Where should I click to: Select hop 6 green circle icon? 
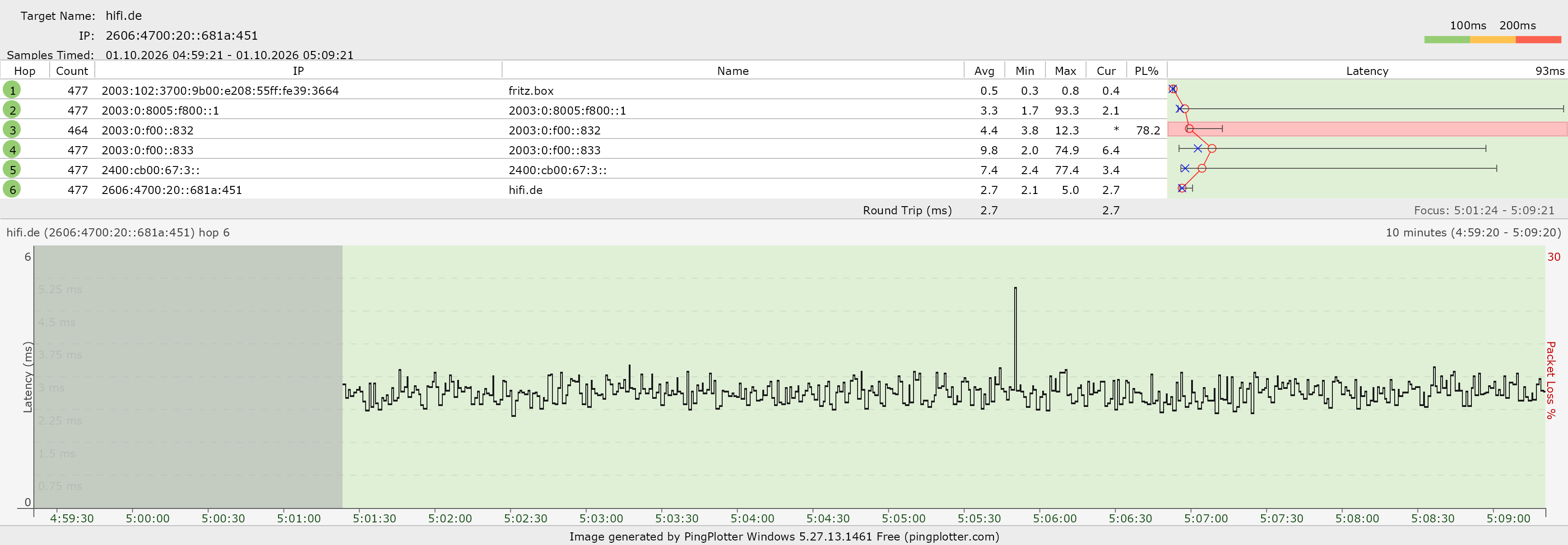coord(12,189)
